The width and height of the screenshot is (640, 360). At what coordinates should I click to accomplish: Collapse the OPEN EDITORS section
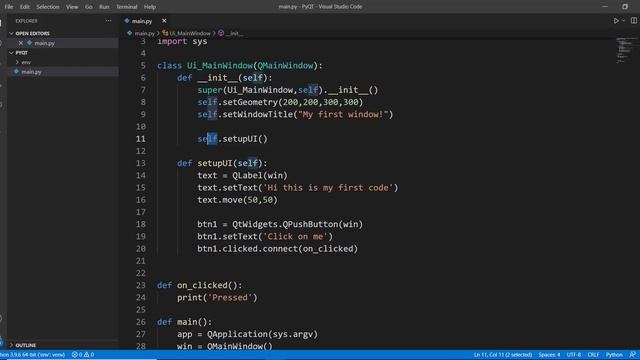point(32,33)
